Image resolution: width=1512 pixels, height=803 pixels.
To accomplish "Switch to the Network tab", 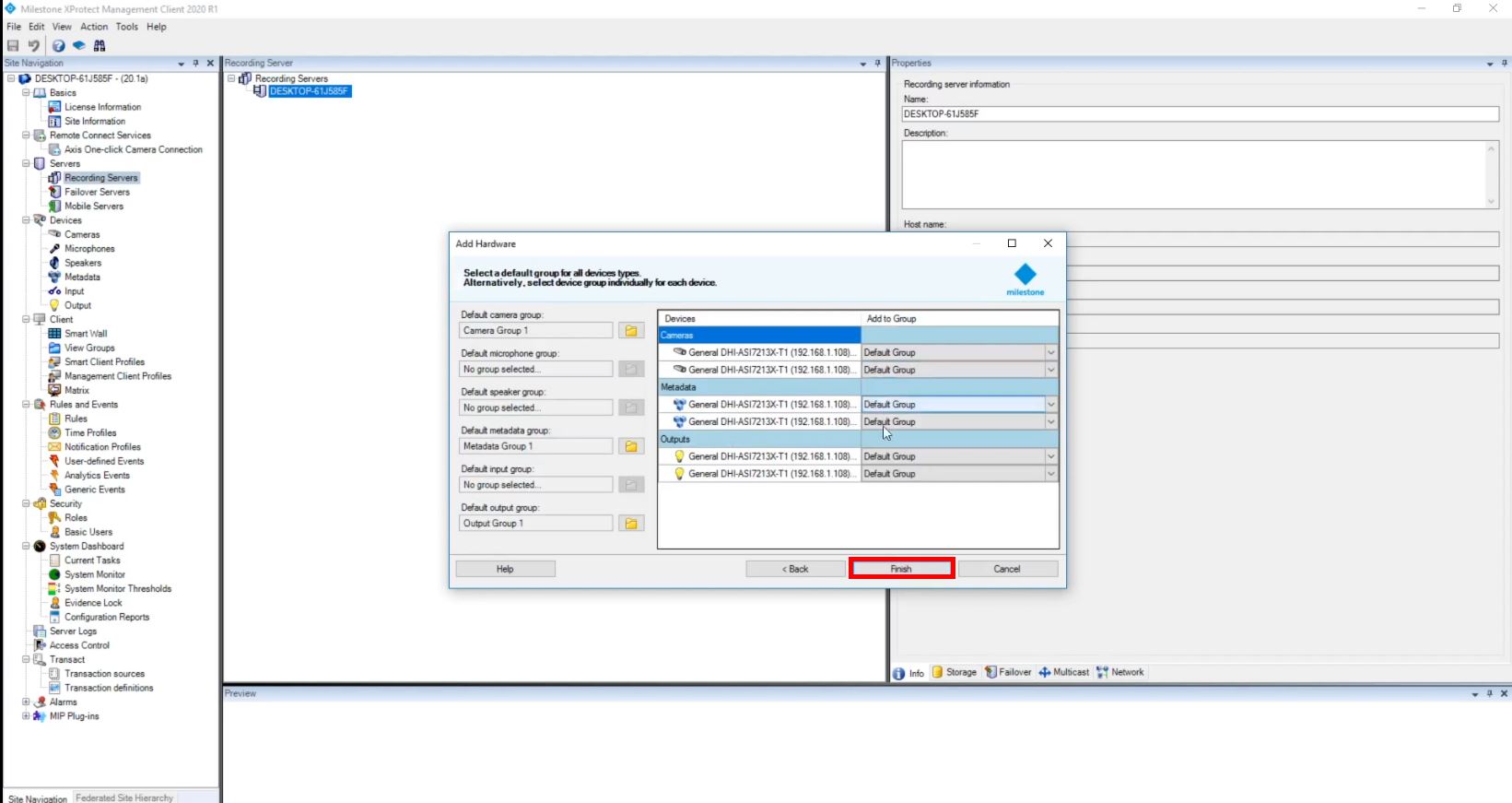I will click(1120, 673).
